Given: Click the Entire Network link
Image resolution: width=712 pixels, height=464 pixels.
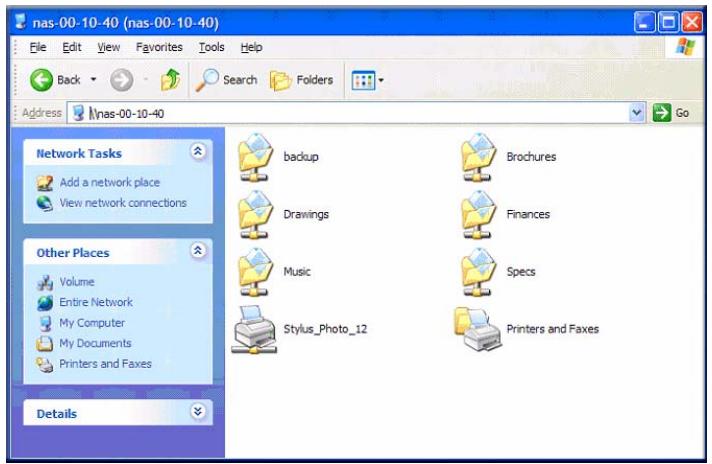Looking at the screenshot, I should pos(96,302).
